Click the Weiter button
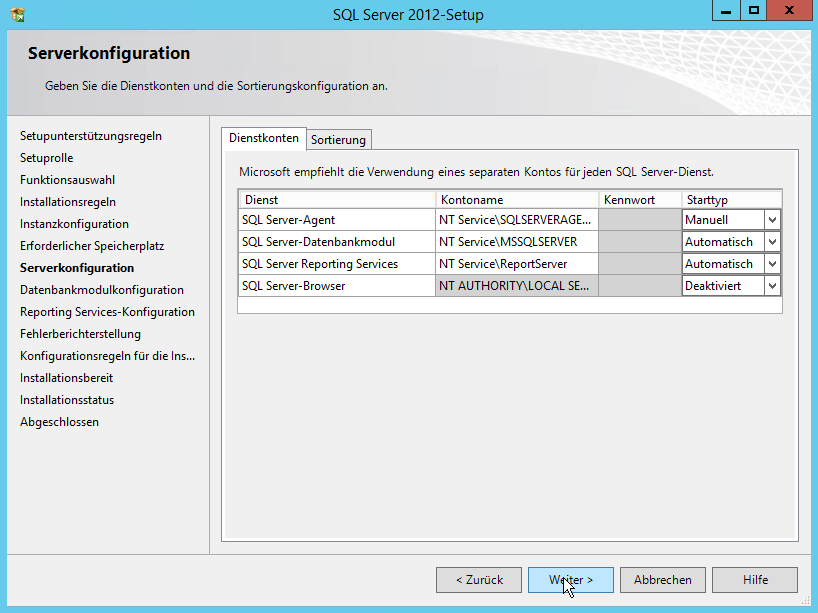This screenshot has width=818, height=613. point(570,580)
